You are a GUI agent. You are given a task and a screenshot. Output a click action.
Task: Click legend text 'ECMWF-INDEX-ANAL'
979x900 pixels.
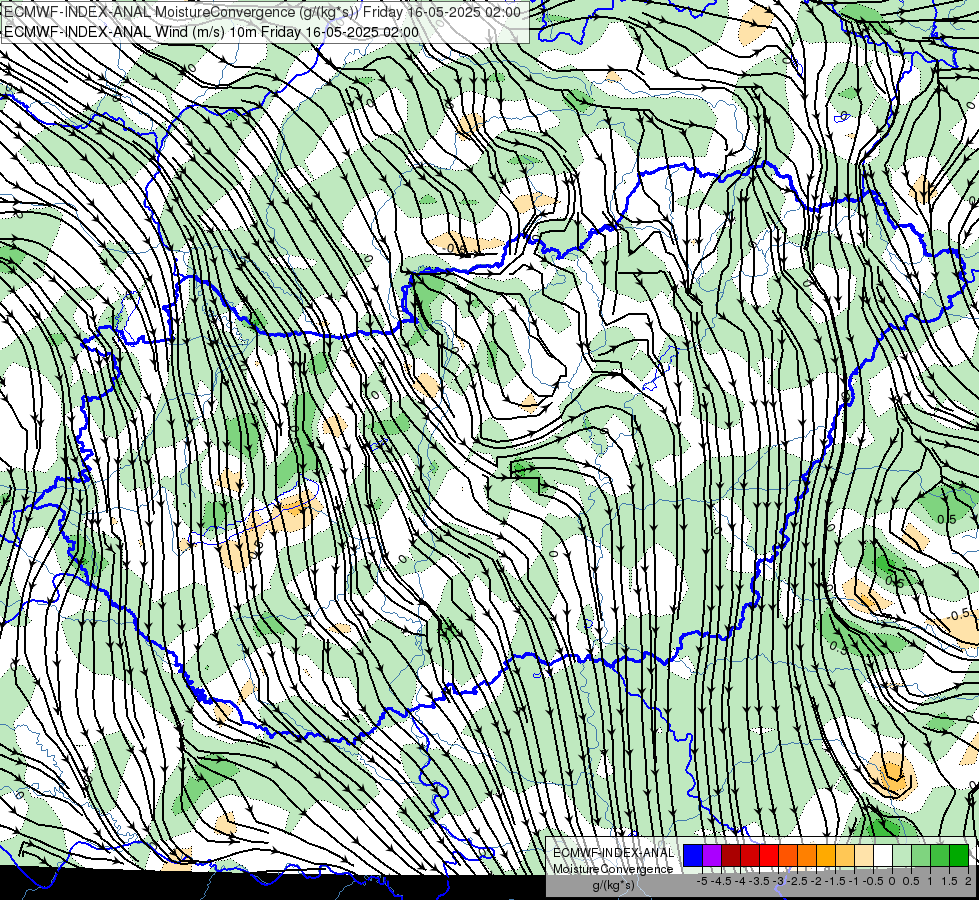[x=614, y=853]
